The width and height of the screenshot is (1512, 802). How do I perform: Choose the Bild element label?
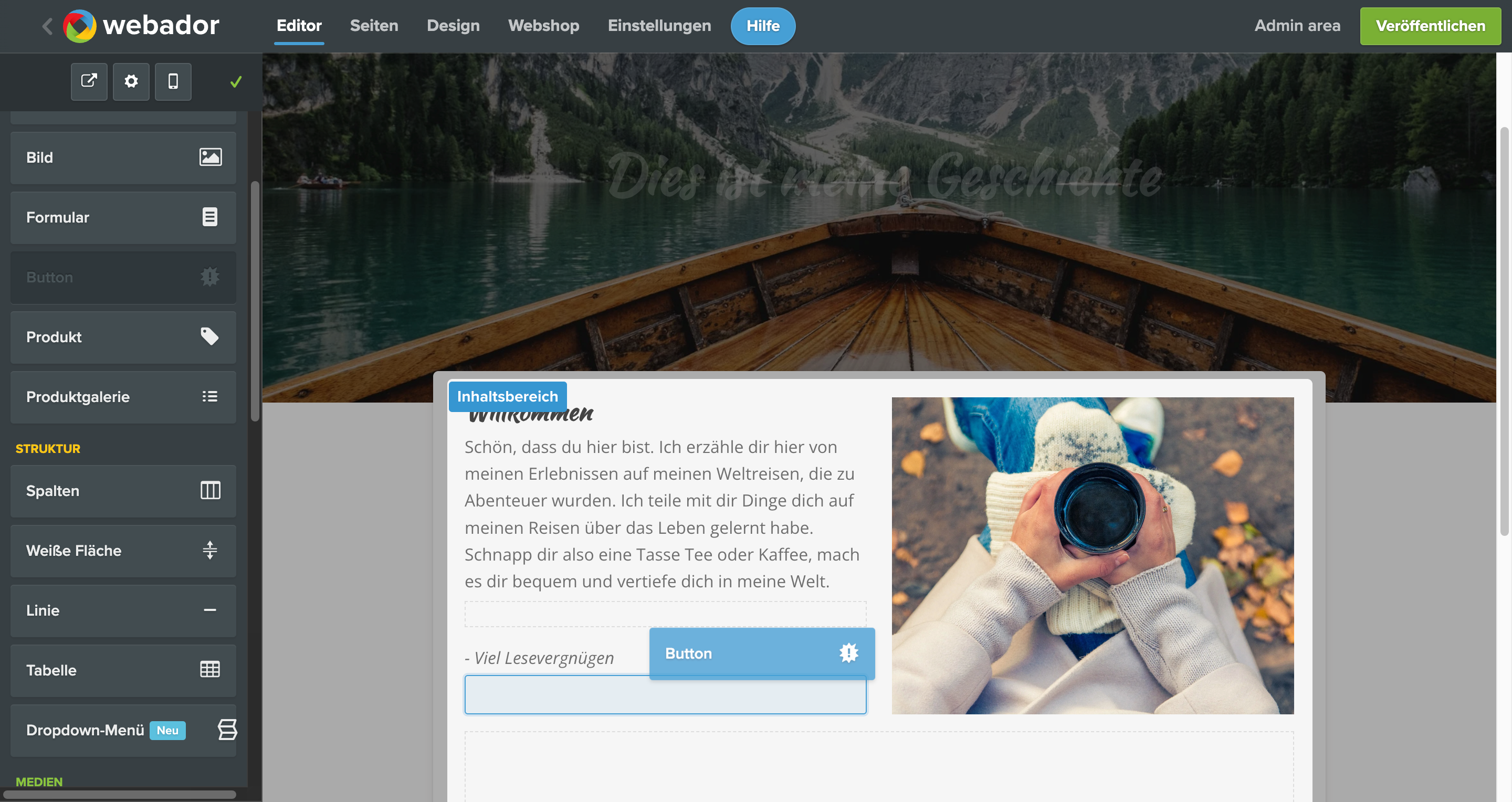39,157
